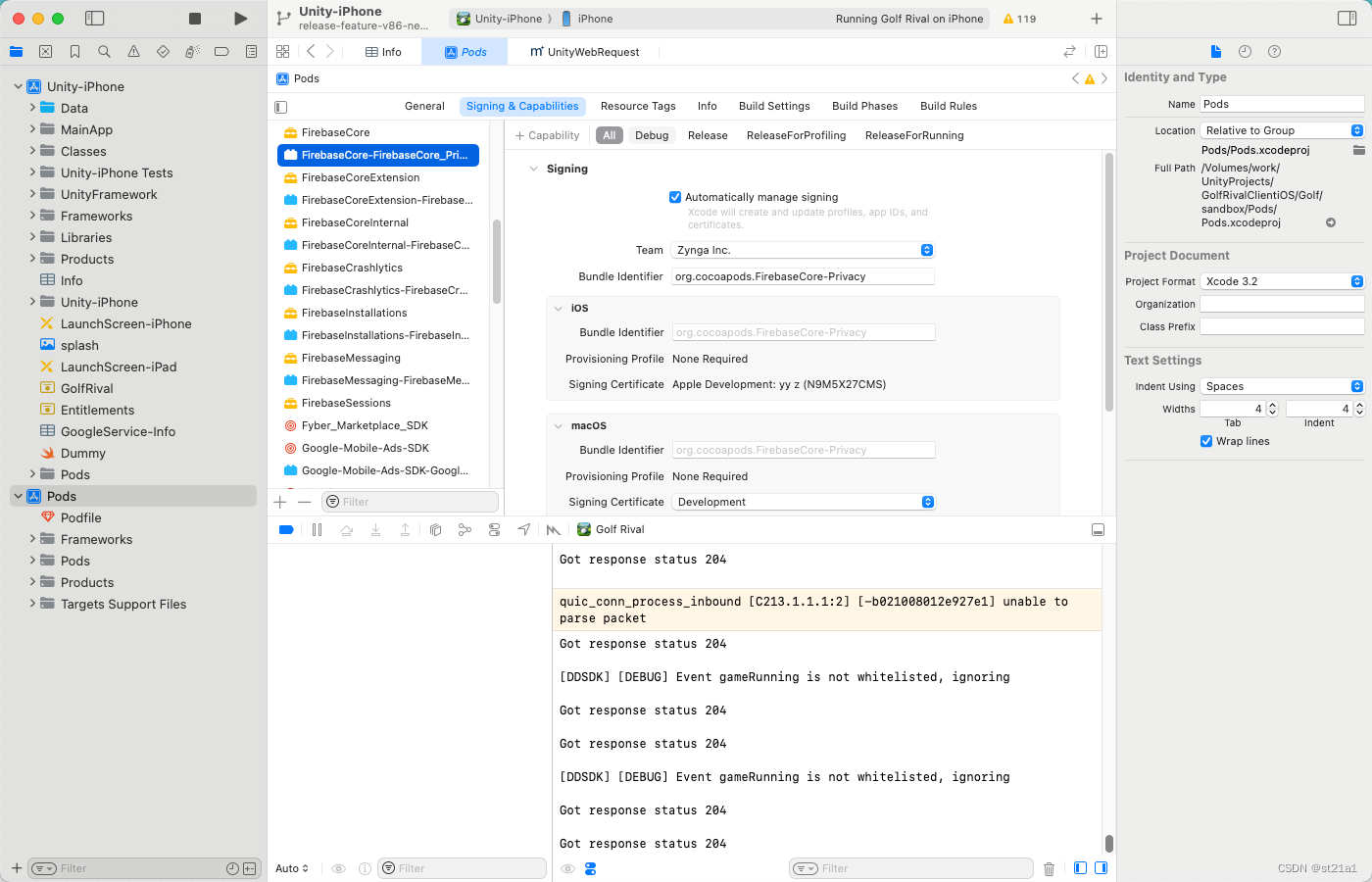
Task: Open the Bookmark navigator icon
Action: pyautogui.click(x=74, y=52)
